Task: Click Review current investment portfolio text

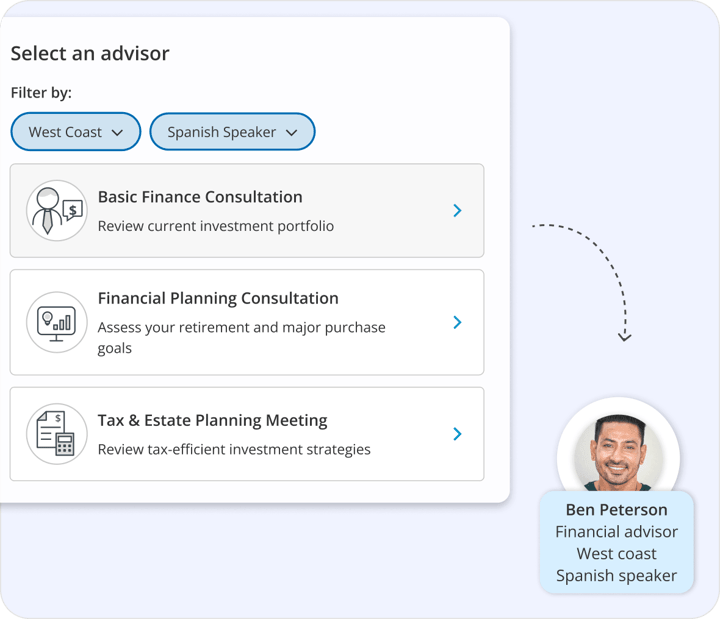Action: (x=216, y=226)
